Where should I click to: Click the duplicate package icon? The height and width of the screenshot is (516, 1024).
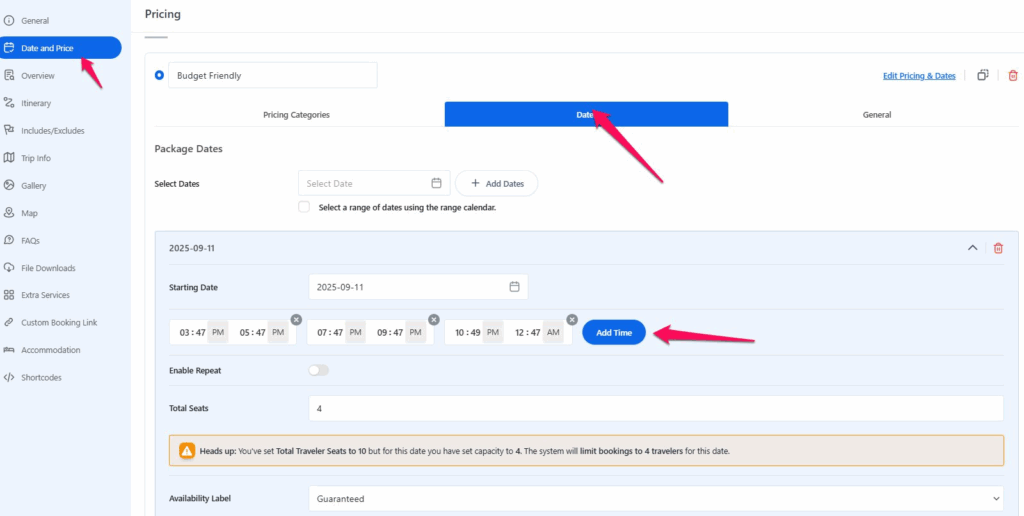coord(982,75)
